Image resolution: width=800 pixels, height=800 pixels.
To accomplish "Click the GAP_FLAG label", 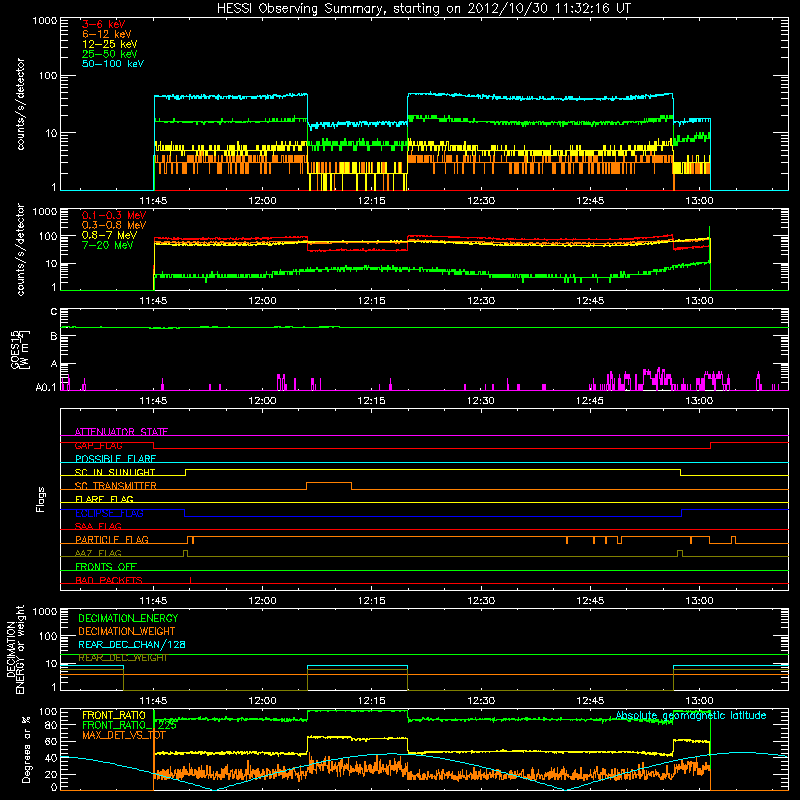I will click(98, 445).
